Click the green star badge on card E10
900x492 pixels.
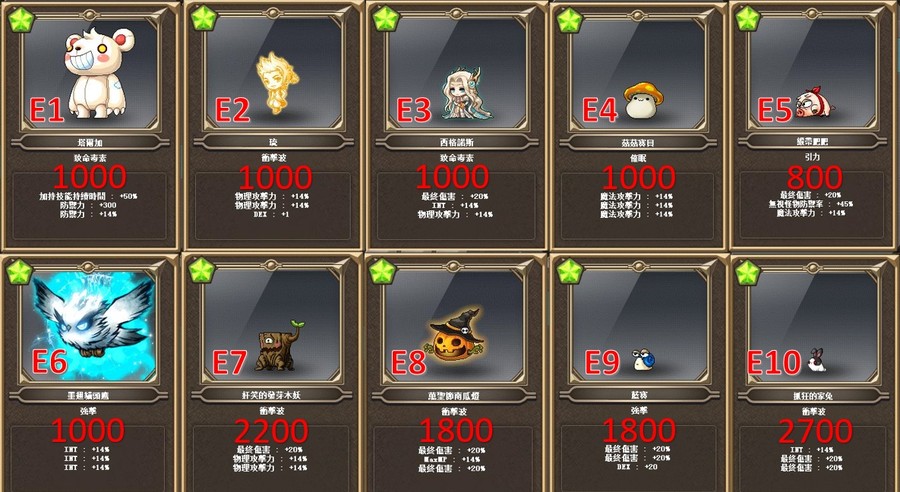748,272
